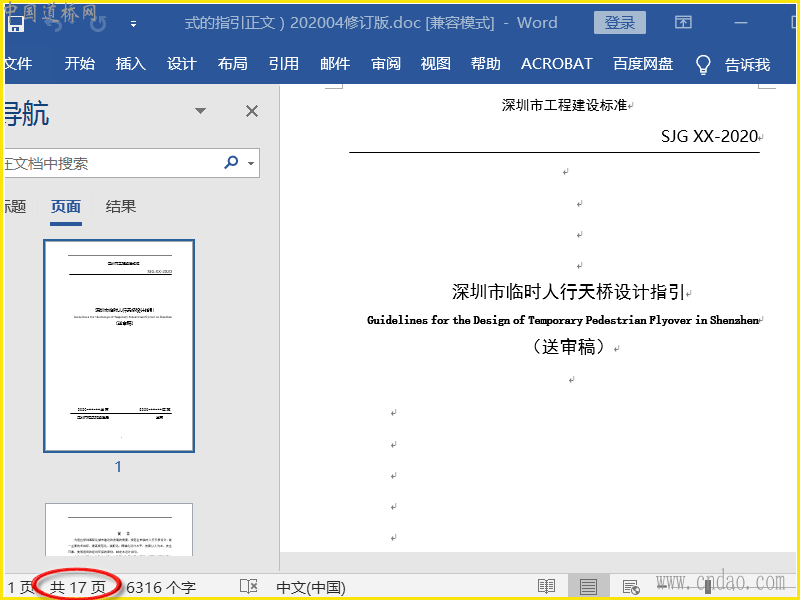
Task: Select the 页面 pages navigation tab
Action: [x=66, y=207]
